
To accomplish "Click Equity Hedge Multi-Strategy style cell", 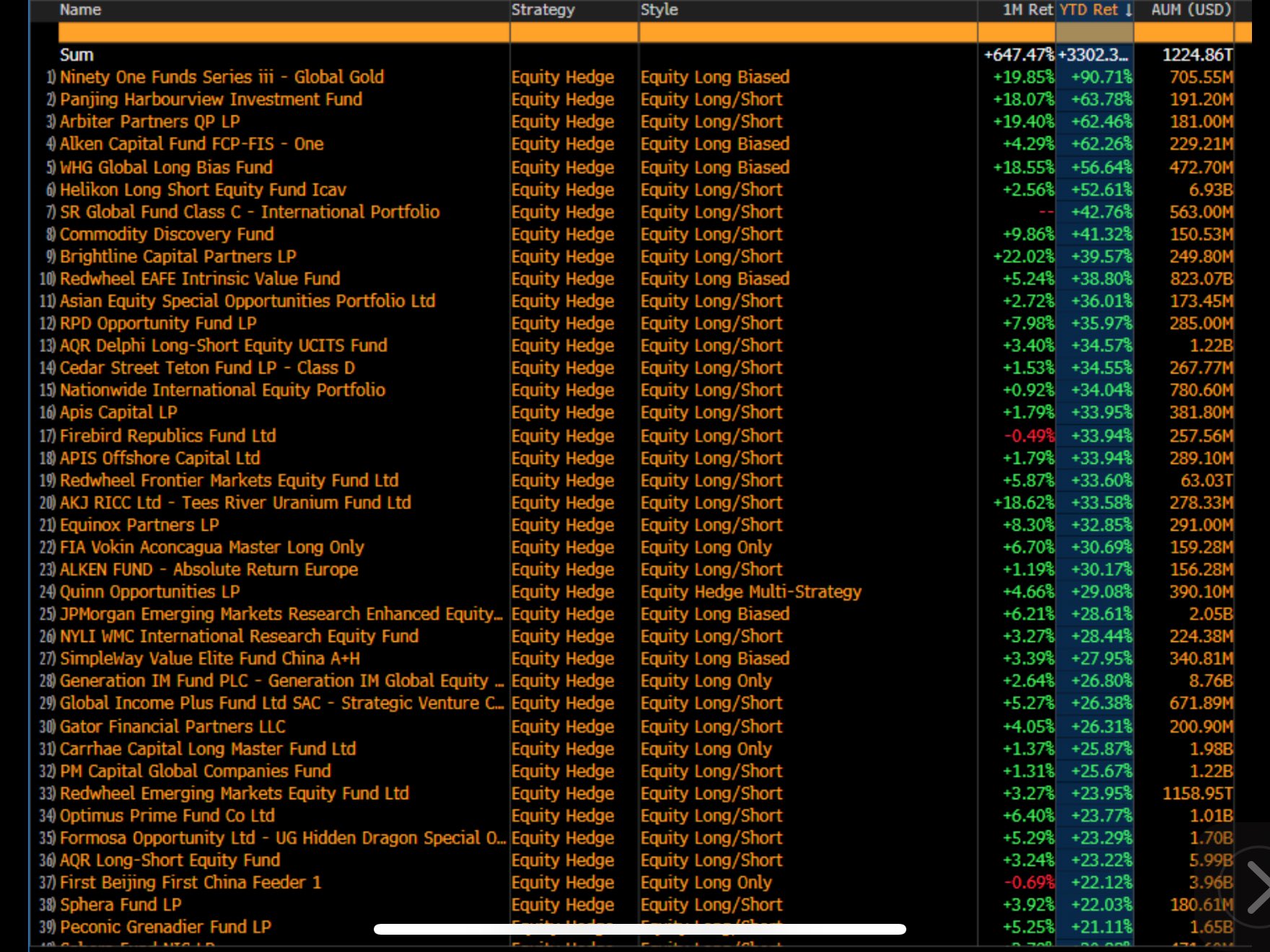I will click(x=751, y=593).
